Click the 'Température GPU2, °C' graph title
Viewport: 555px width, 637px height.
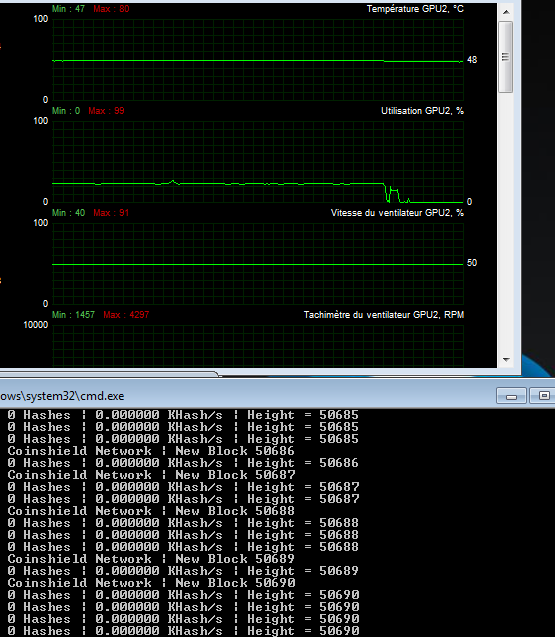[415, 9]
